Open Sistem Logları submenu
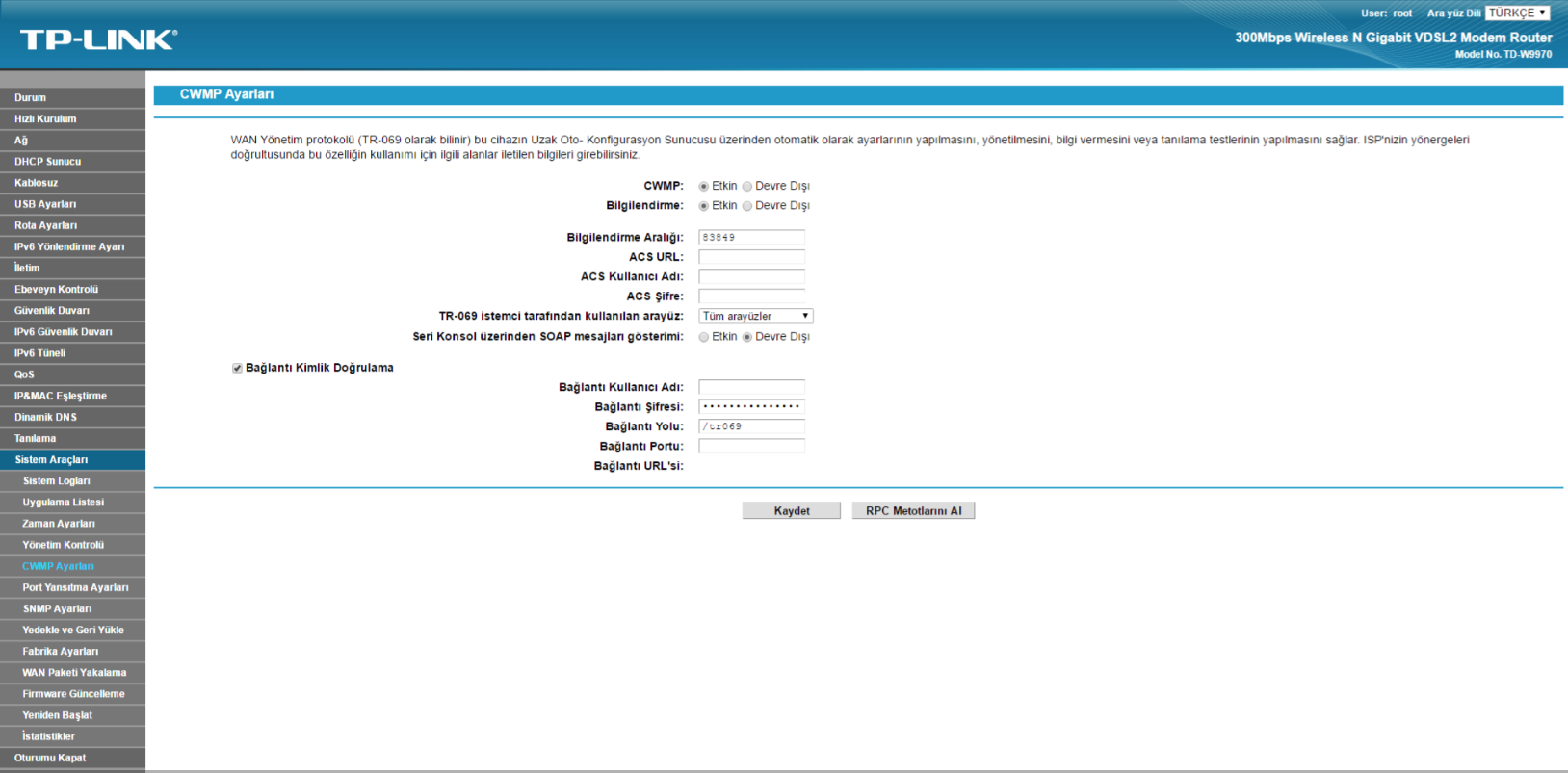The image size is (1568, 773). pos(72,480)
